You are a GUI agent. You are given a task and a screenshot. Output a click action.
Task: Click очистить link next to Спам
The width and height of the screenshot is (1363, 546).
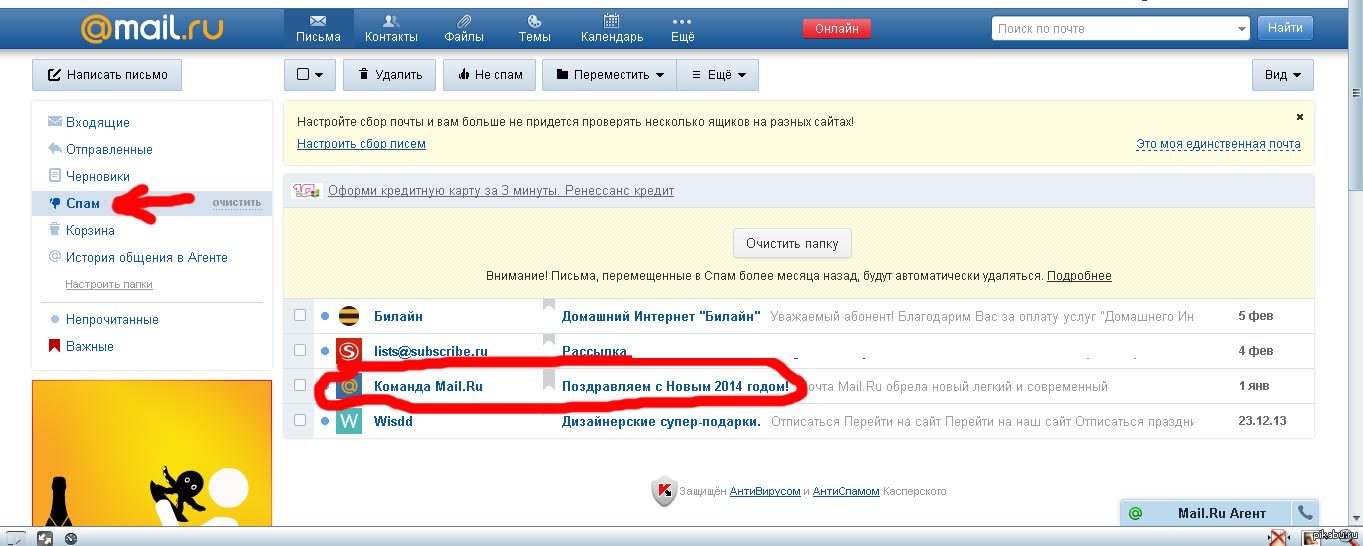click(x=236, y=203)
